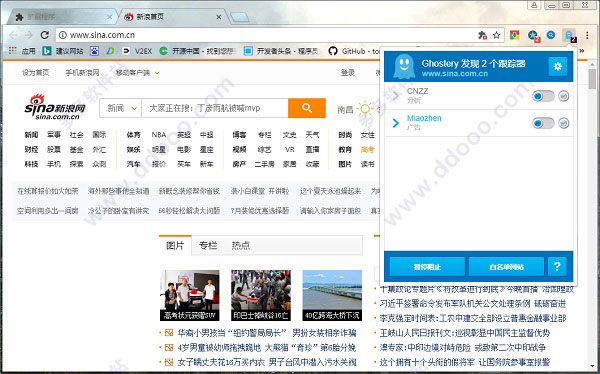
Task: Go forward to next page
Action: (x=29, y=35)
